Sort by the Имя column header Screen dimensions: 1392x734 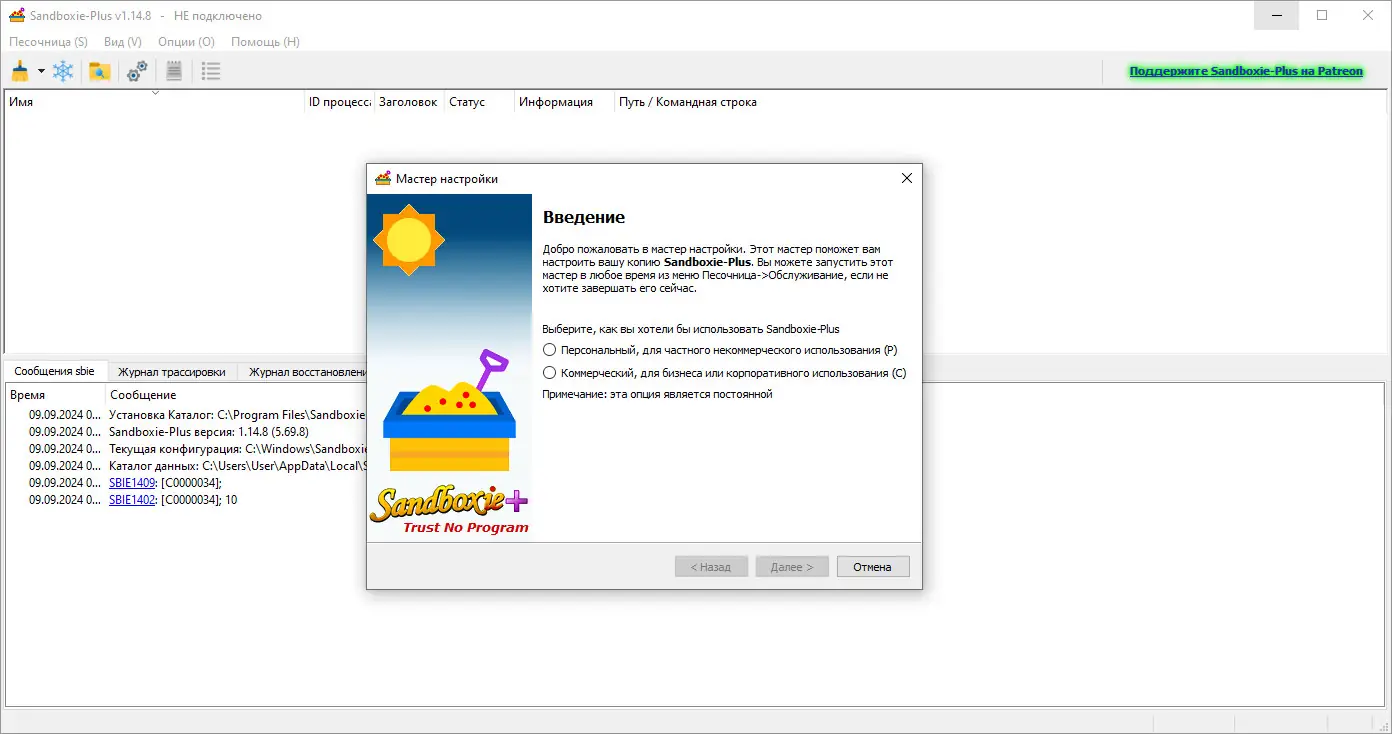click(155, 102)
